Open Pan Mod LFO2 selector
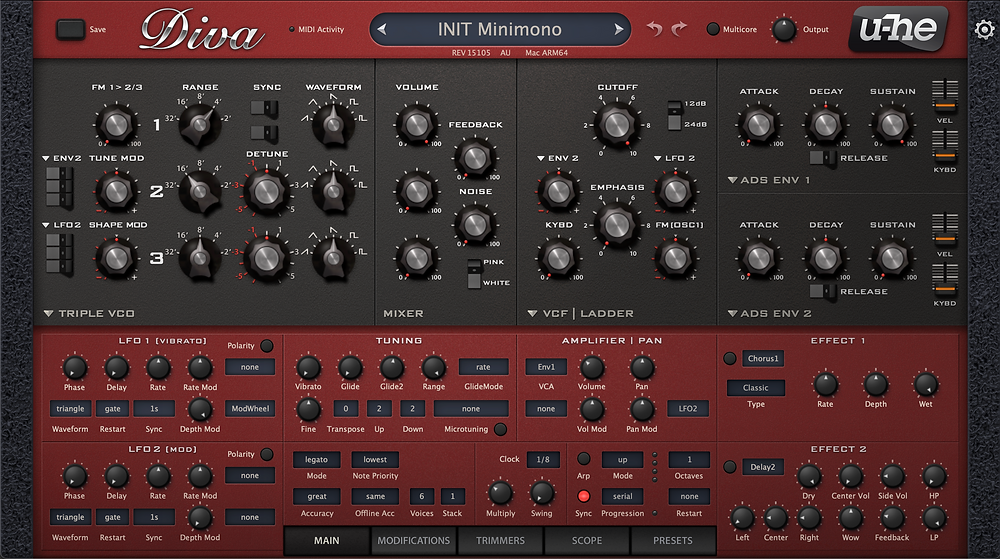 688,409
